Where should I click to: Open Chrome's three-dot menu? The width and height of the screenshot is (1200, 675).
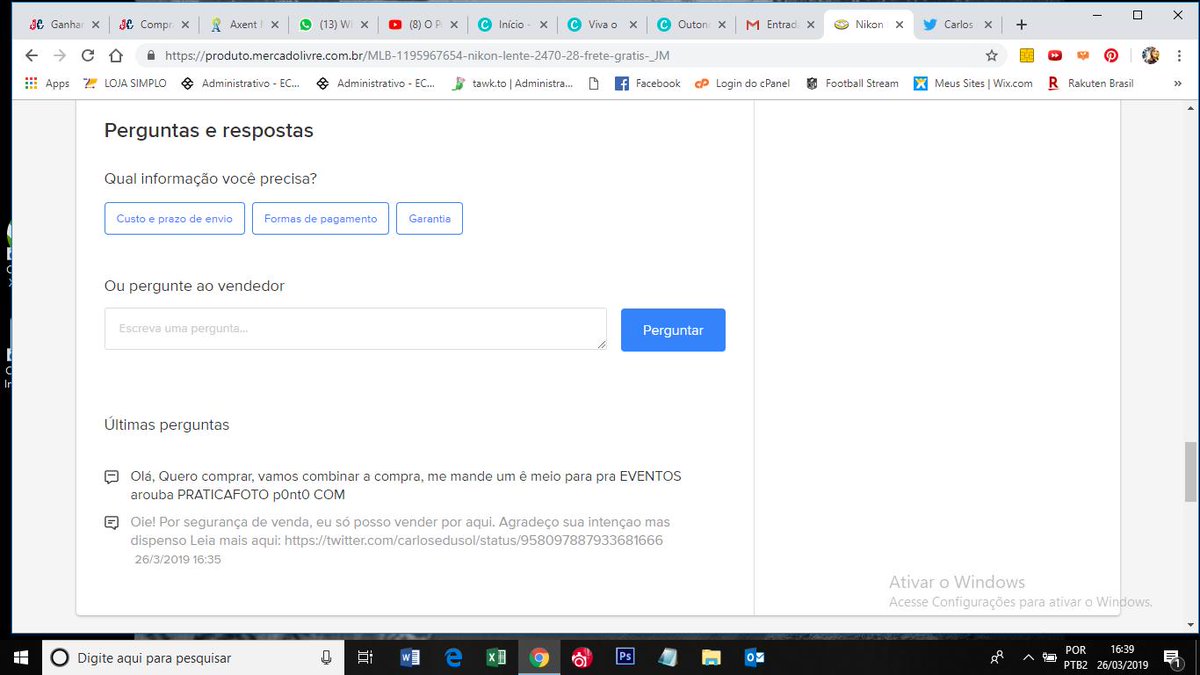point(1180,56)
